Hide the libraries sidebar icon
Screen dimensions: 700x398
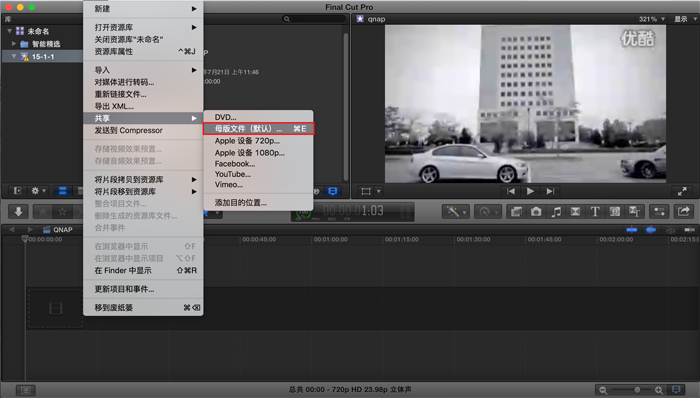(17, 191)
